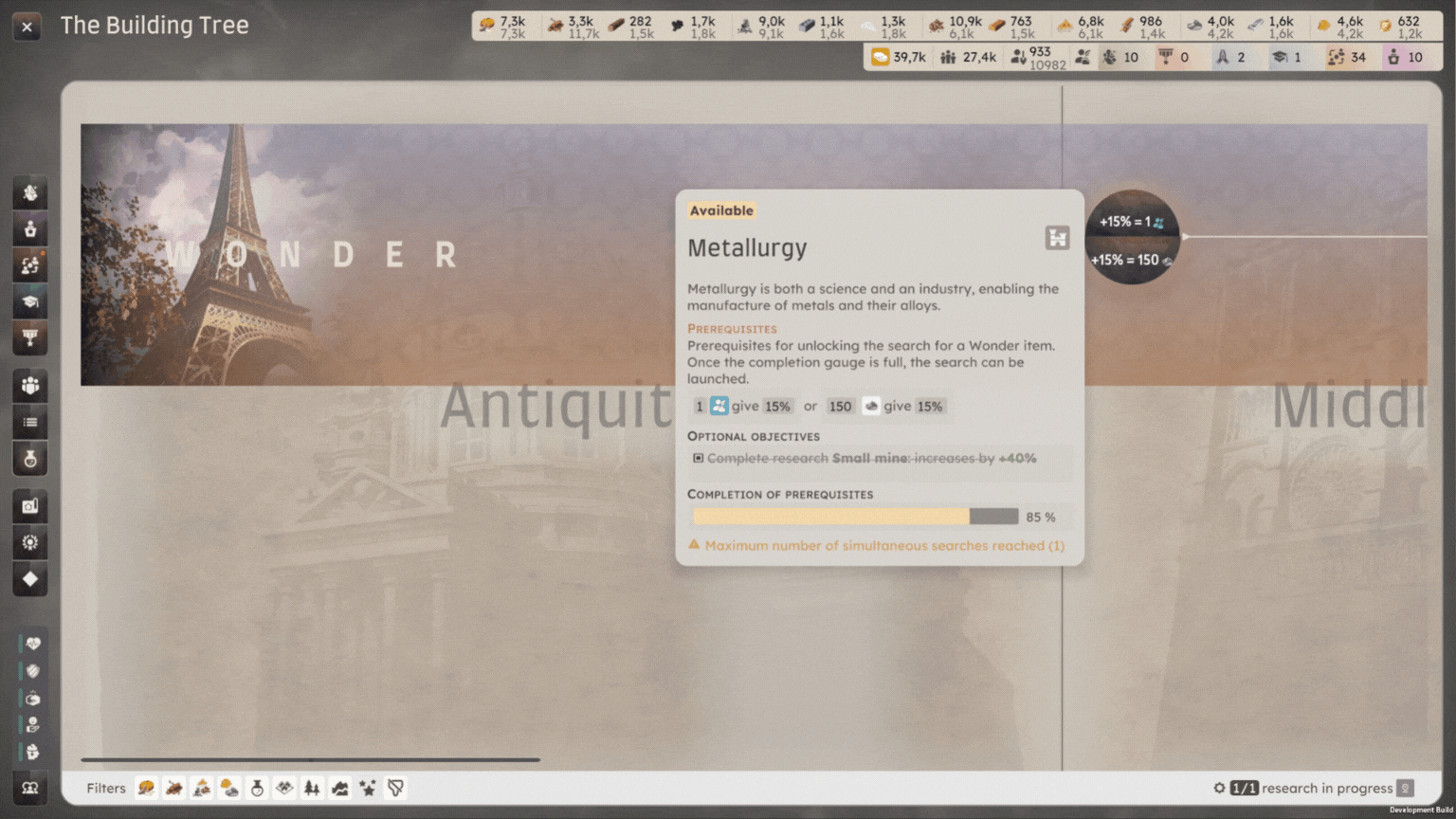This screenshot has width=1456, height=819.
Task: Click the medal achievements sidebar icon
Action: [x=29, y=338]
